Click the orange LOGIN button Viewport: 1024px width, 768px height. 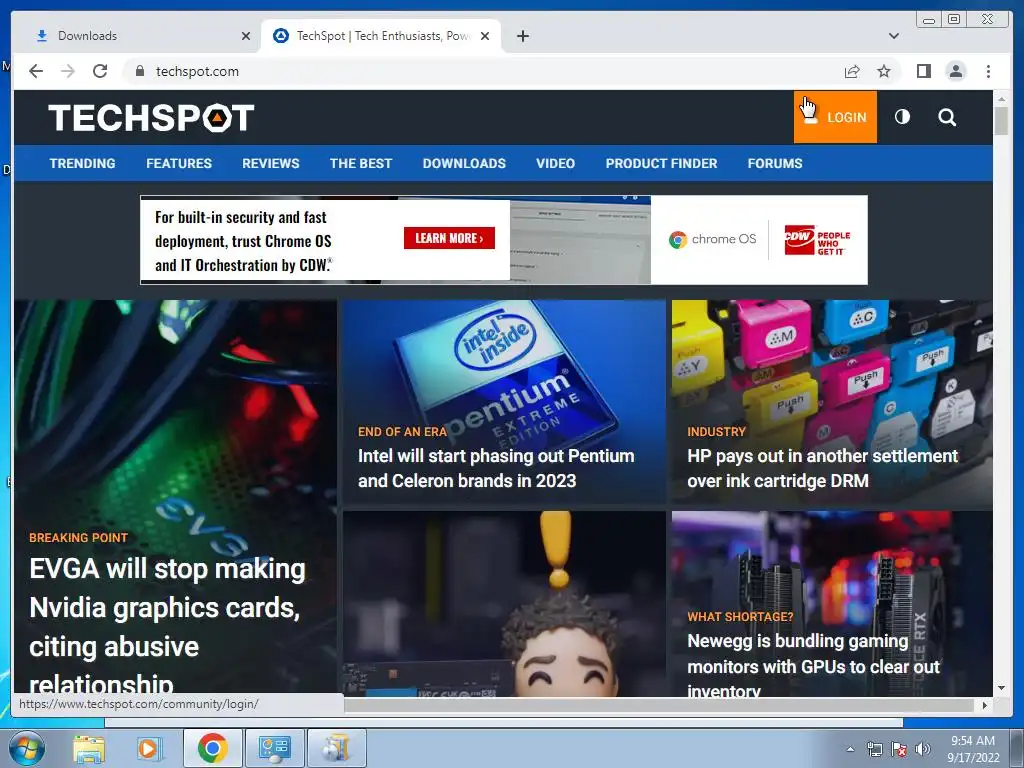tap(835, 117)
